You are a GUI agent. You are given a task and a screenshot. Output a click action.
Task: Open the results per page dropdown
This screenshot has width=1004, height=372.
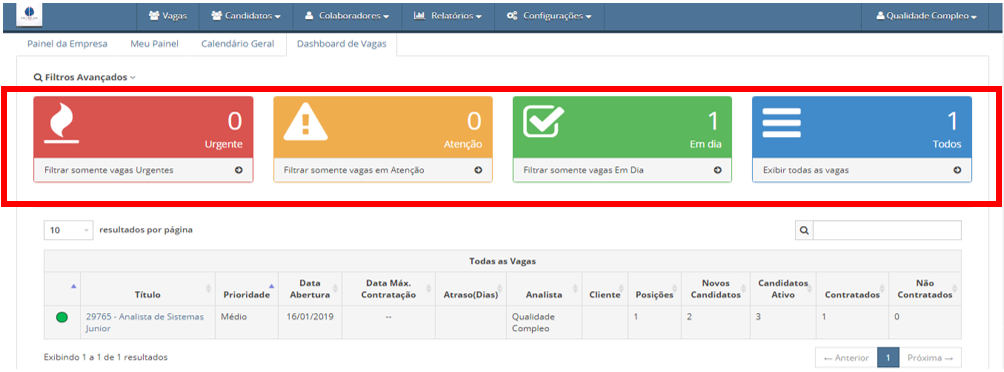(69, 230)
